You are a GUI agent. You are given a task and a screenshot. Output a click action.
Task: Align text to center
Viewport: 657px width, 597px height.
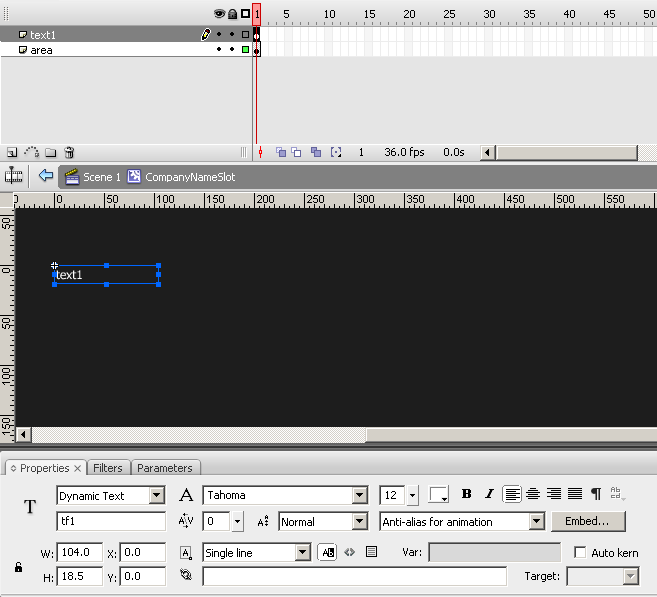[533, 494]
